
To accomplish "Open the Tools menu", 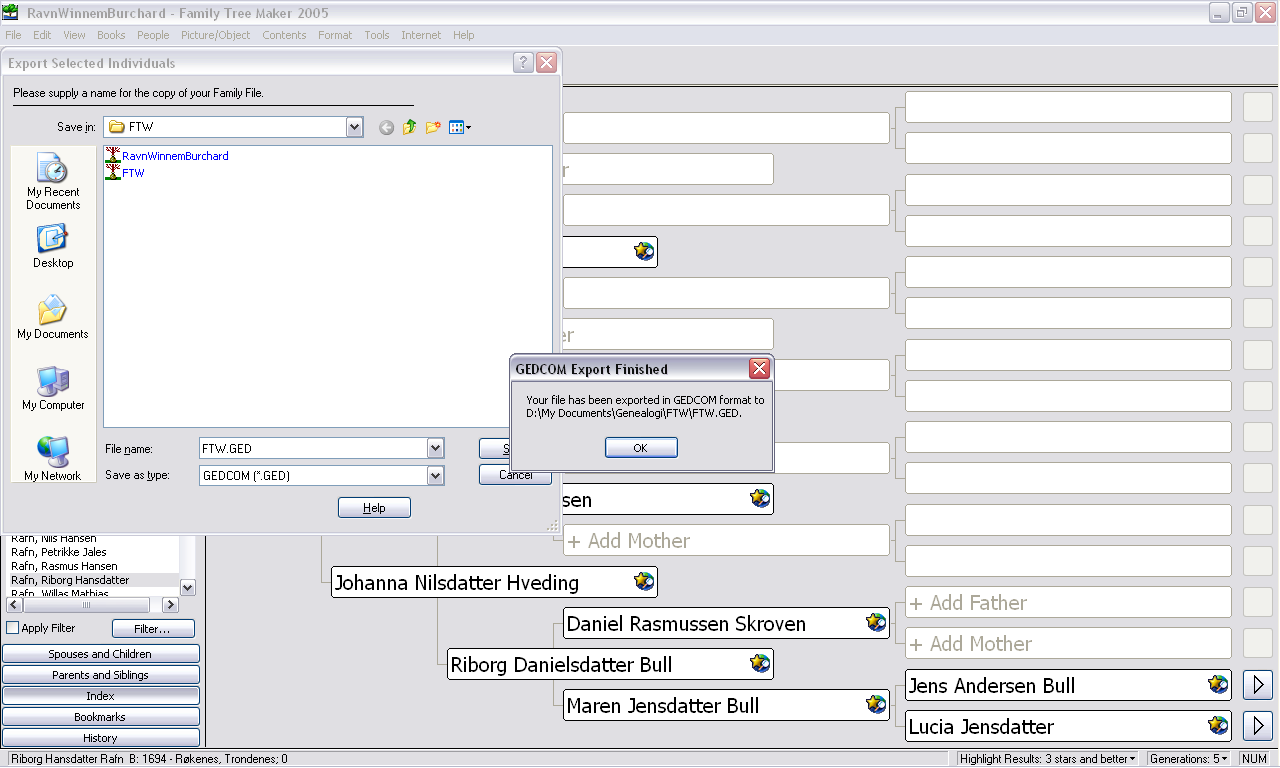I will coord(377,35).
